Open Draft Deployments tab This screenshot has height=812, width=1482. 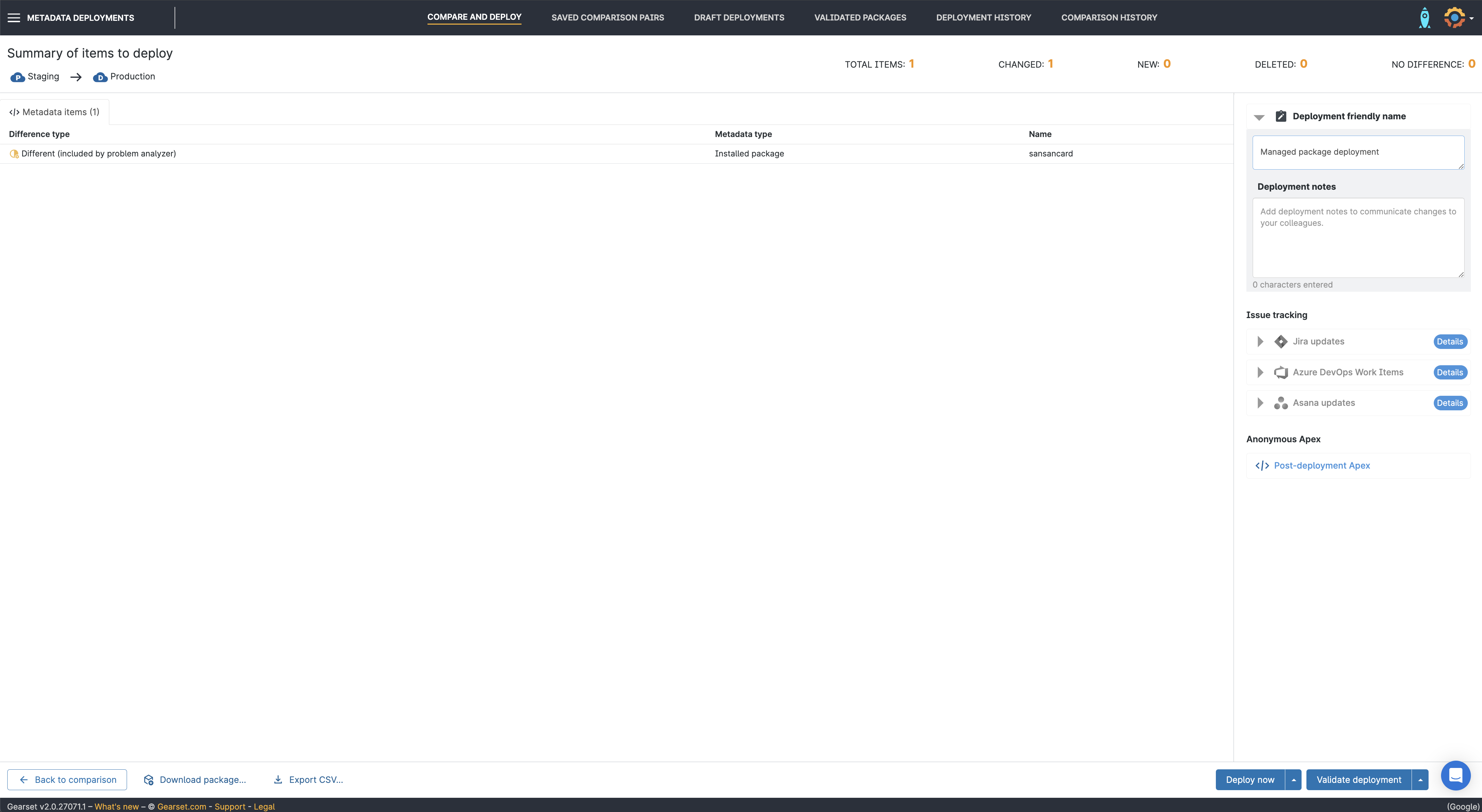pyautogui.click(x=739, y=18)
